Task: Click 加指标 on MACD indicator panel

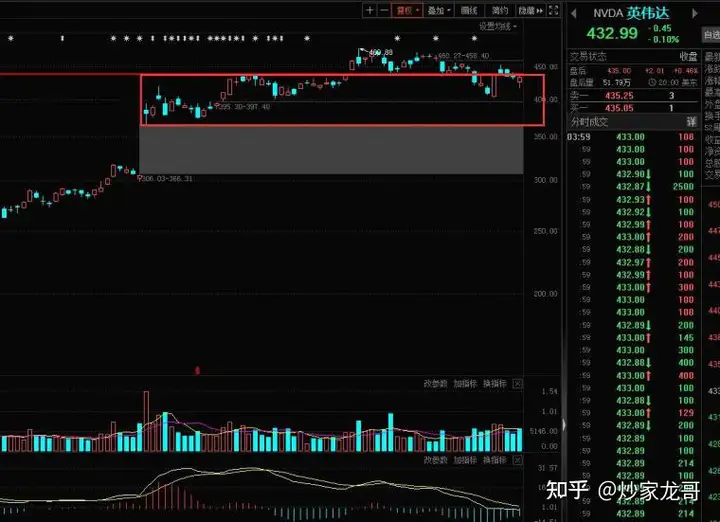Action: click(x=465, y=460)
